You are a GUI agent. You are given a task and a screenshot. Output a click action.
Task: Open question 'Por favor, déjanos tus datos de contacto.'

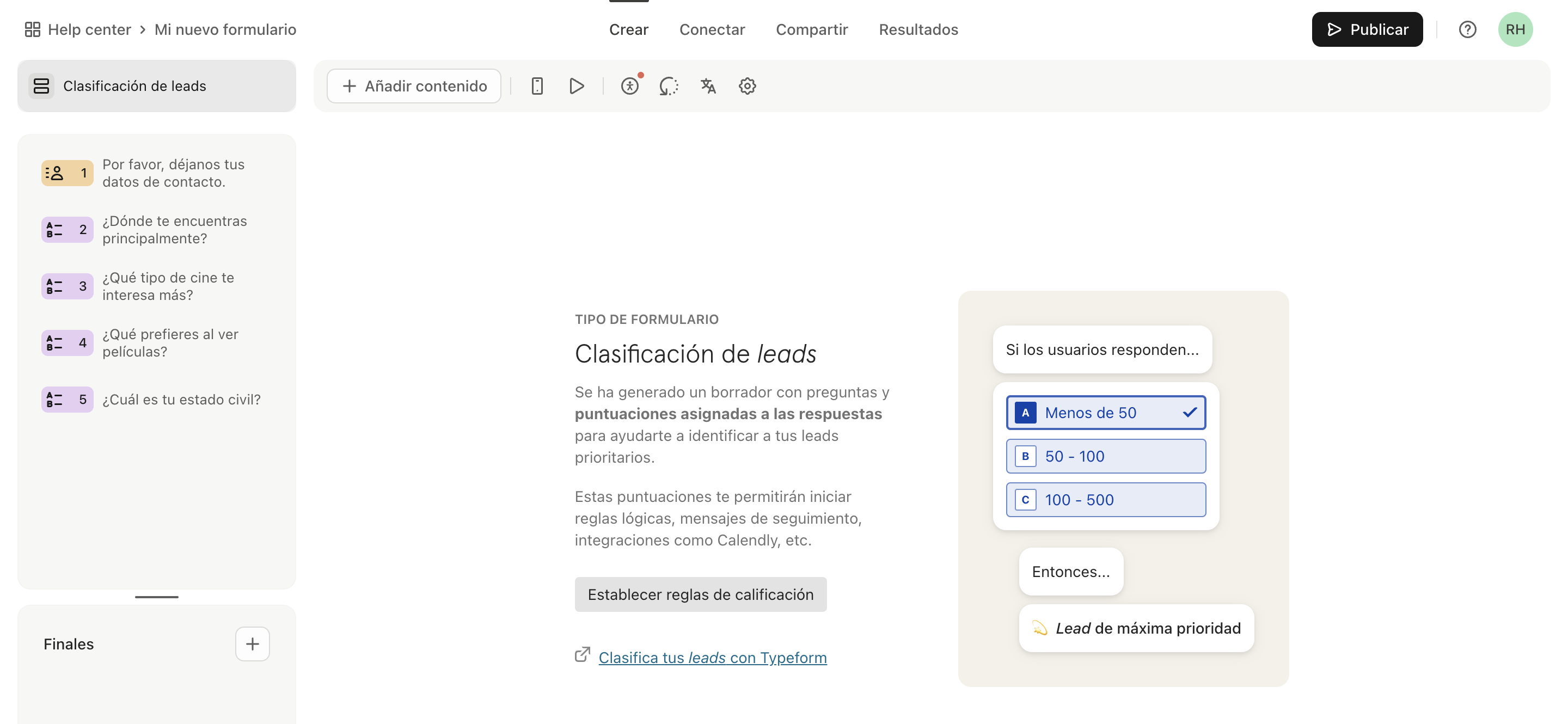click(174, 173)
